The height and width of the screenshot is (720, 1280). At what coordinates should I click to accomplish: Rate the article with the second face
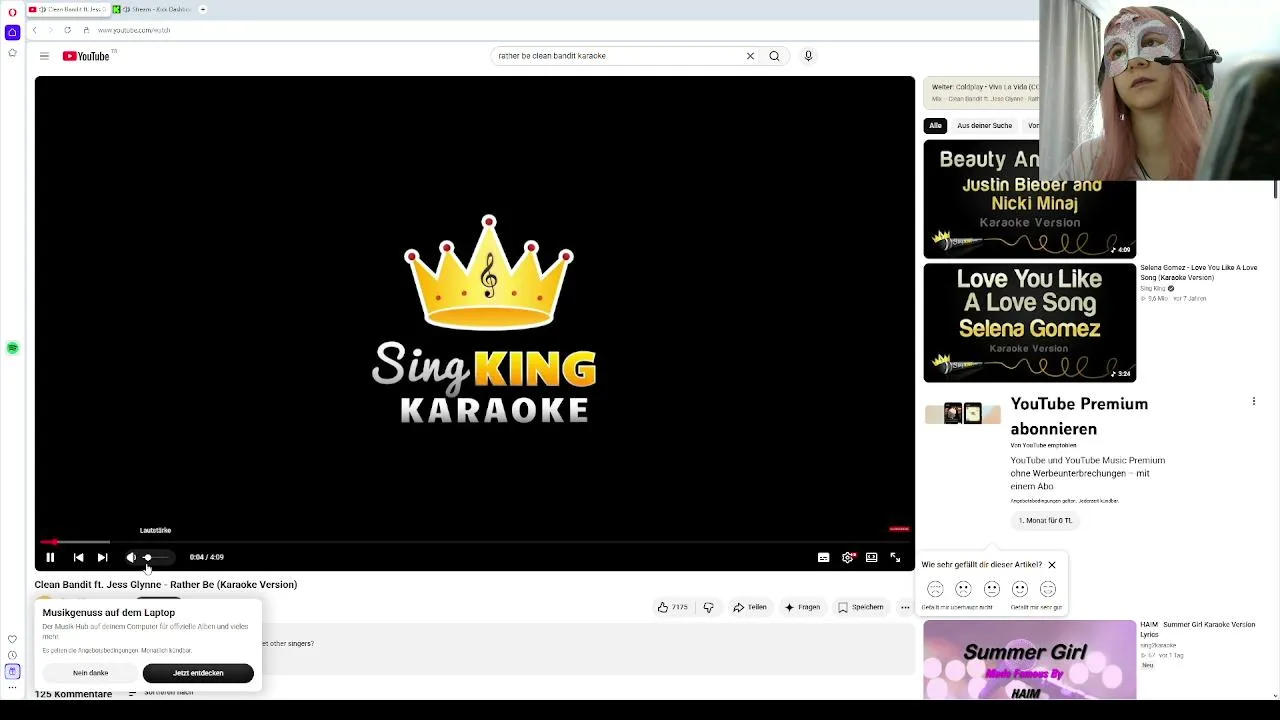(963, 589)
